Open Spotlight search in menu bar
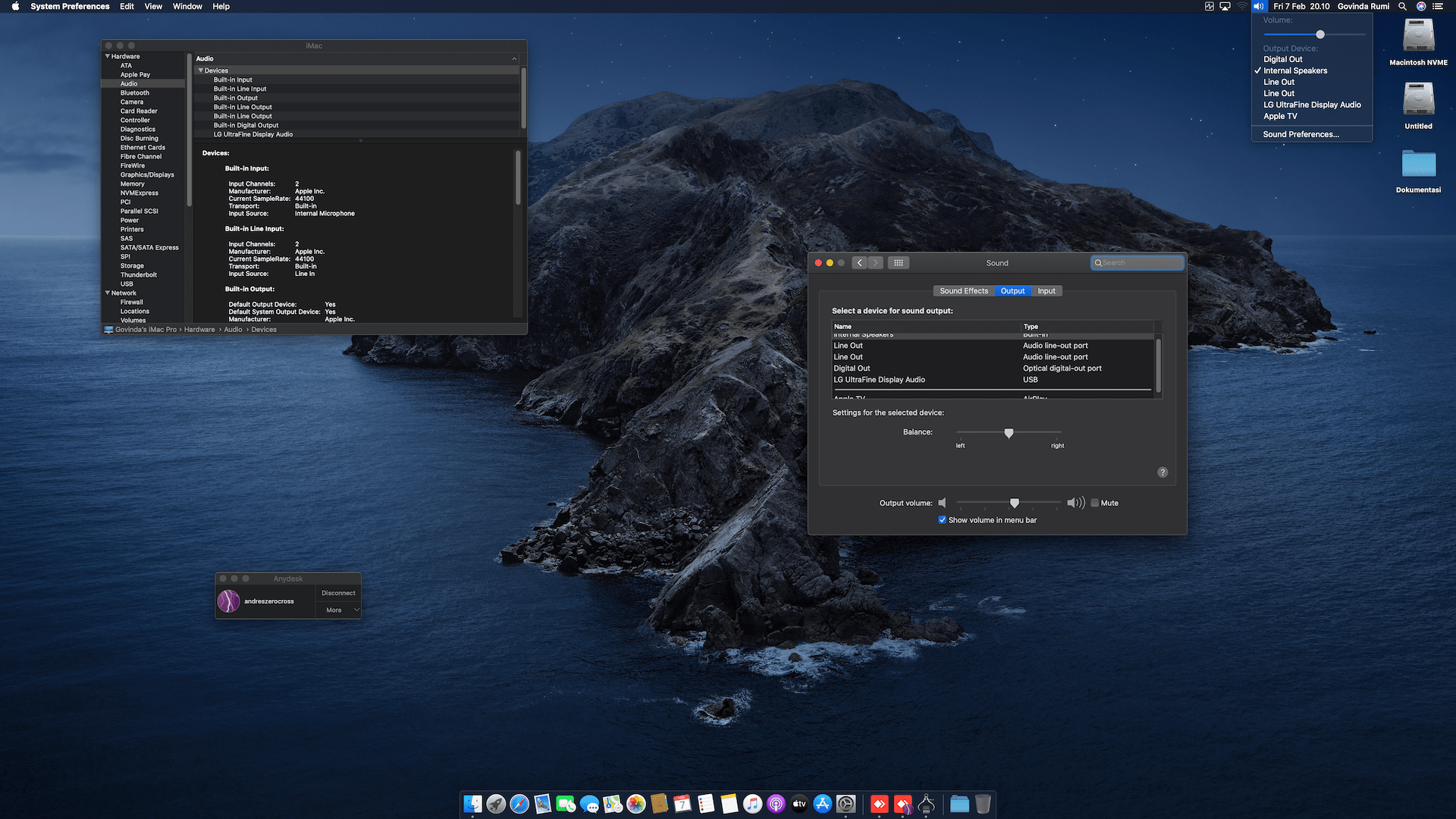Image resolution: width=1456 pixels, height=819 pixels. point(1403,6)
